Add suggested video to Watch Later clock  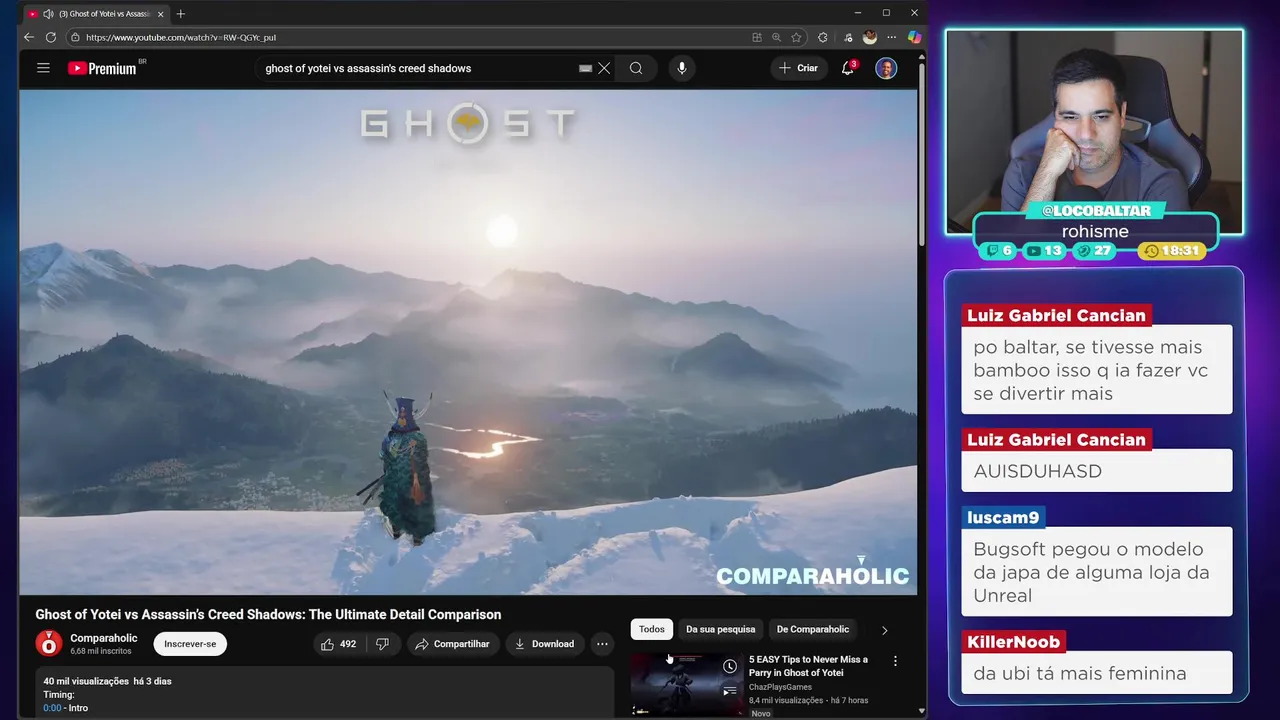pyautogui.click(x=730, y=666)
